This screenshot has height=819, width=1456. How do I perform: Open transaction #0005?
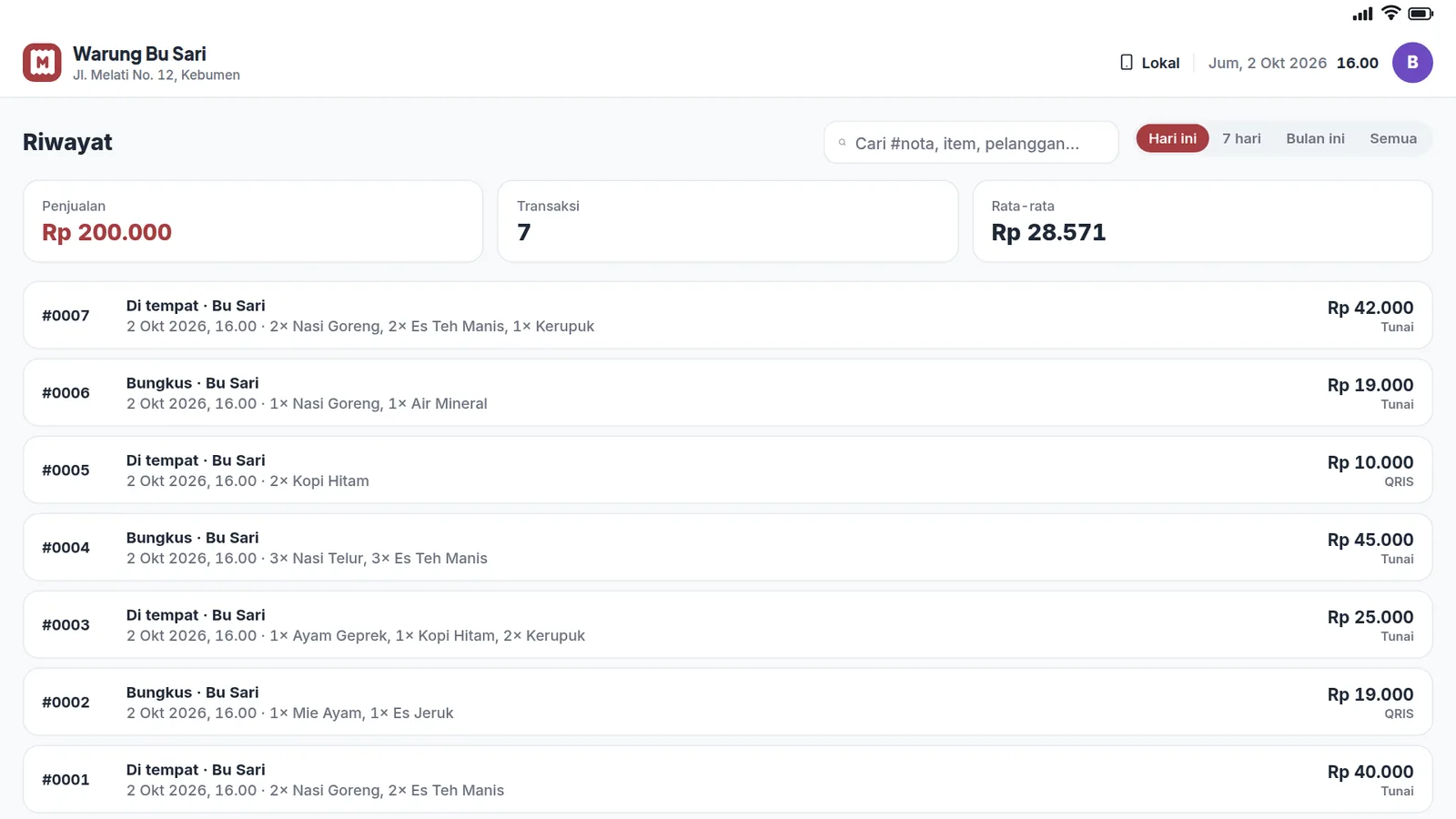728,470
